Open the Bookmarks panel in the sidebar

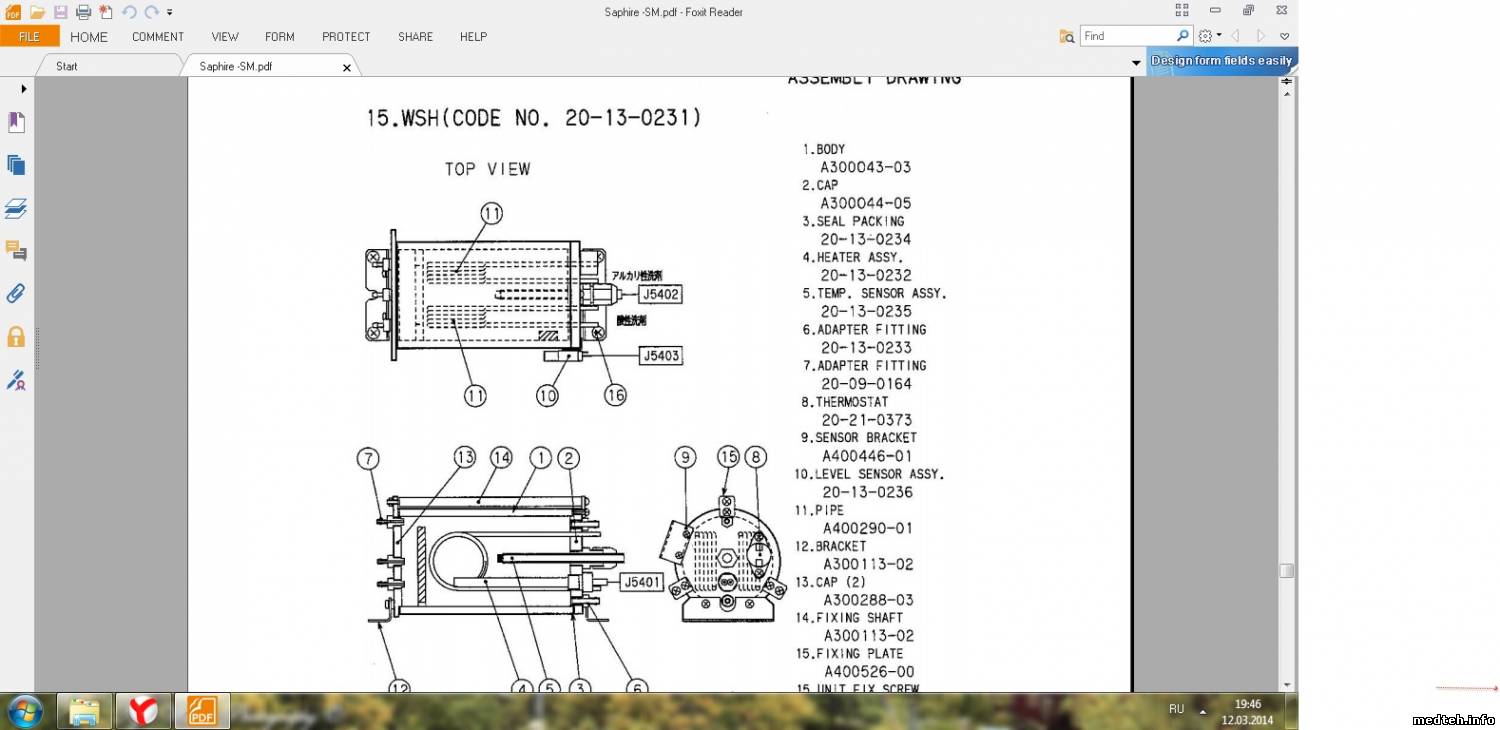click(16, 122)
